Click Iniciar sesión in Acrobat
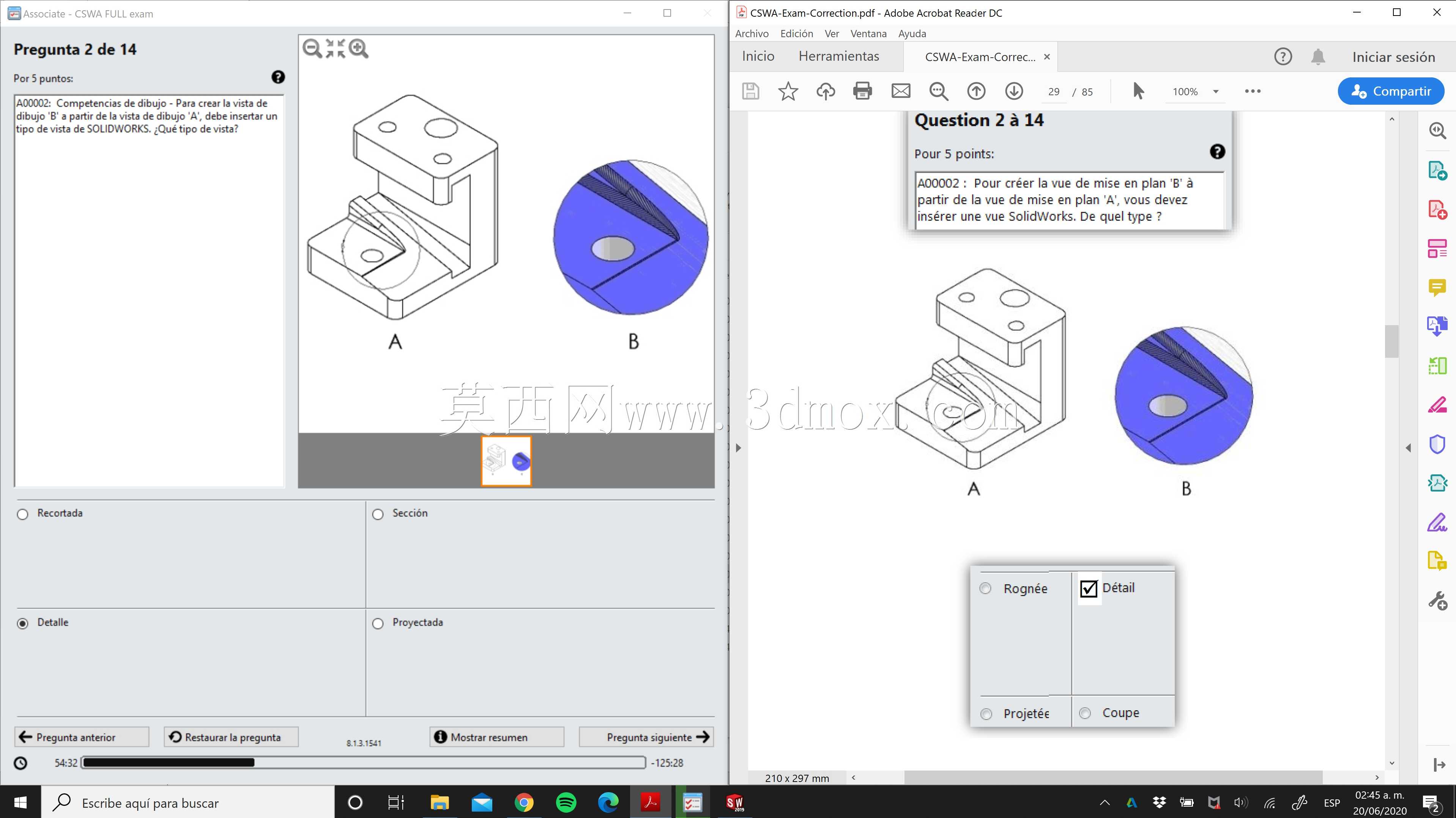The height and width of the screenshot is (818, 1456). pyautogui.click(x=1393, y=57)
